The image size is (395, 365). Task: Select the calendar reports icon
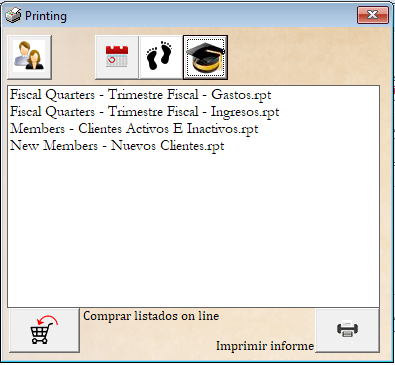tap(117, 57)
